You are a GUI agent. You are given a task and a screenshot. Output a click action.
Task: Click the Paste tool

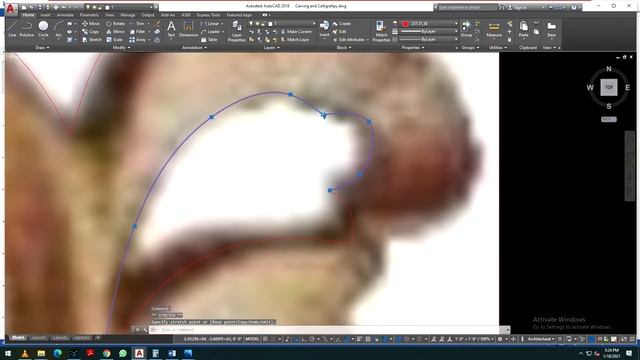pyautogui.click(x=524, y=29)
